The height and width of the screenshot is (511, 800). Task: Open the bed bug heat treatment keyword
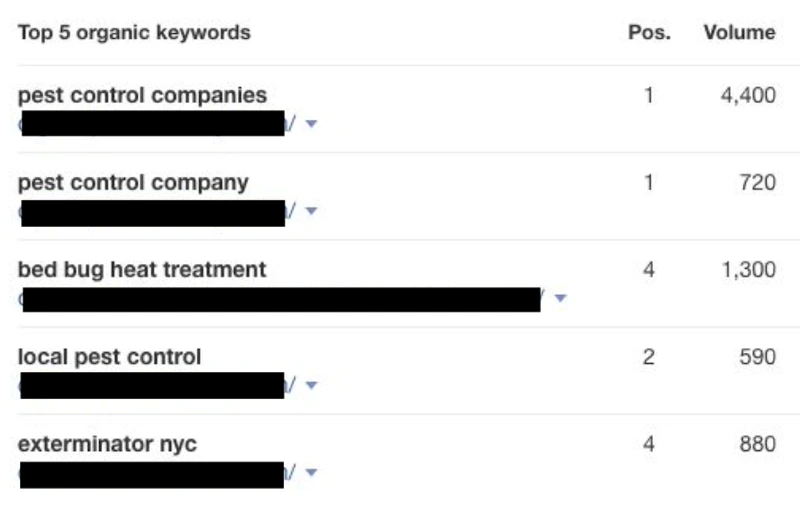pos(142,270)
